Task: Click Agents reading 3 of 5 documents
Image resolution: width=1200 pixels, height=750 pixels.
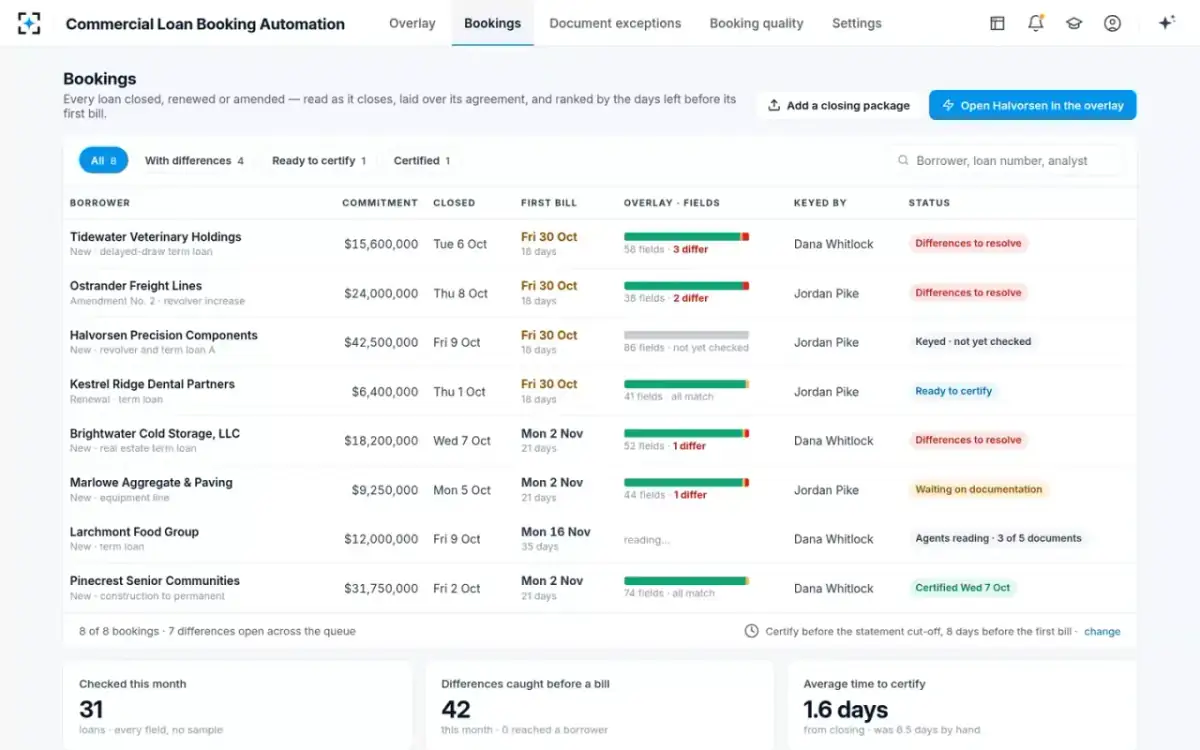Action: [x=998, y=538]
